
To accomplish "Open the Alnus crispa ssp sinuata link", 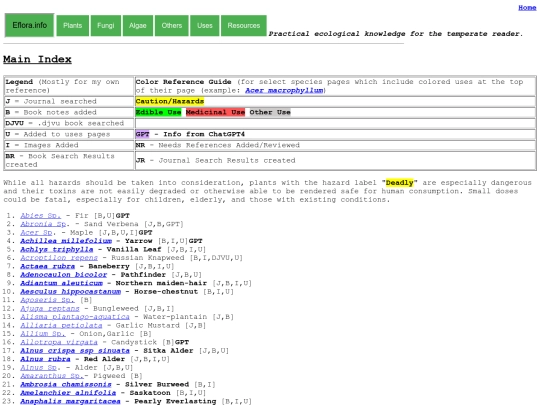I will (x=75, y=351).
